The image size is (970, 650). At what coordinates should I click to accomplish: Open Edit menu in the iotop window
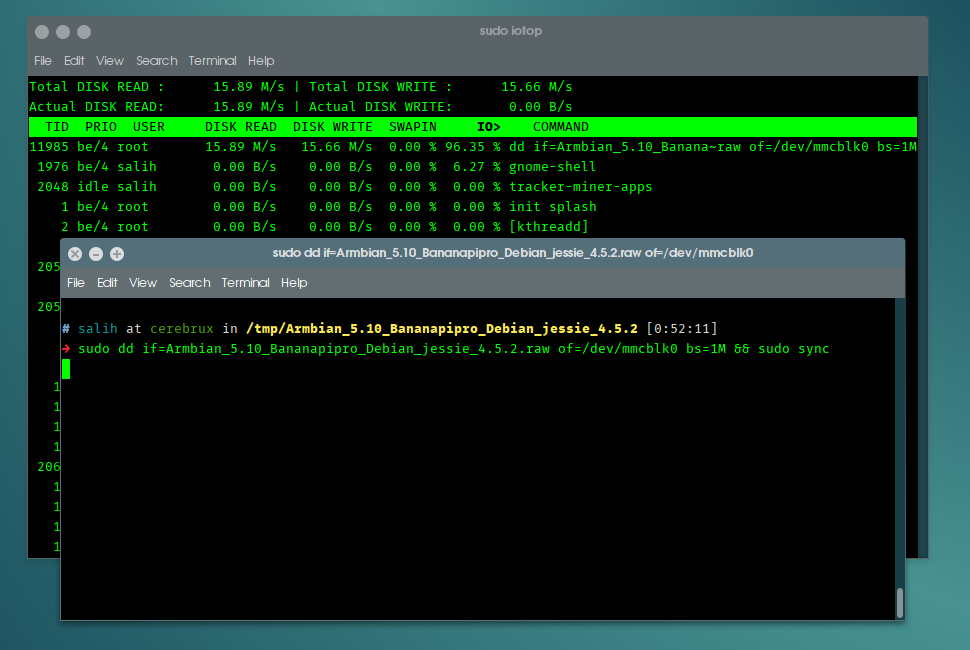click(74, 61)
